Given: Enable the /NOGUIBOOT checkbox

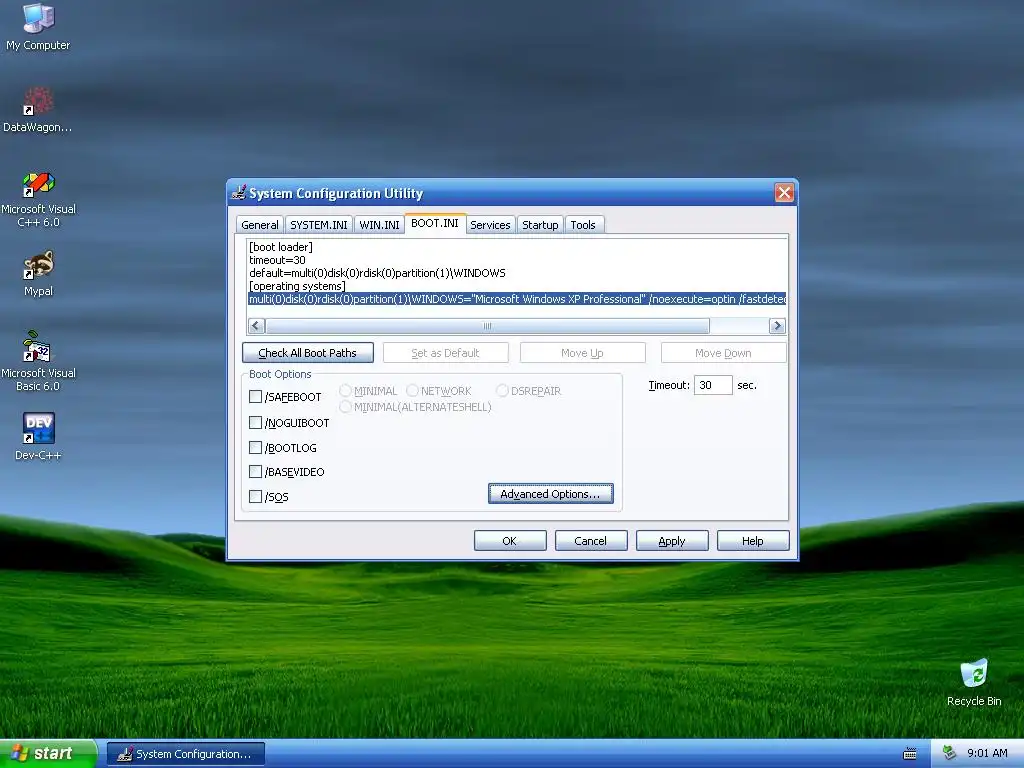Looking at the screenshot, I should coord(255,423).
